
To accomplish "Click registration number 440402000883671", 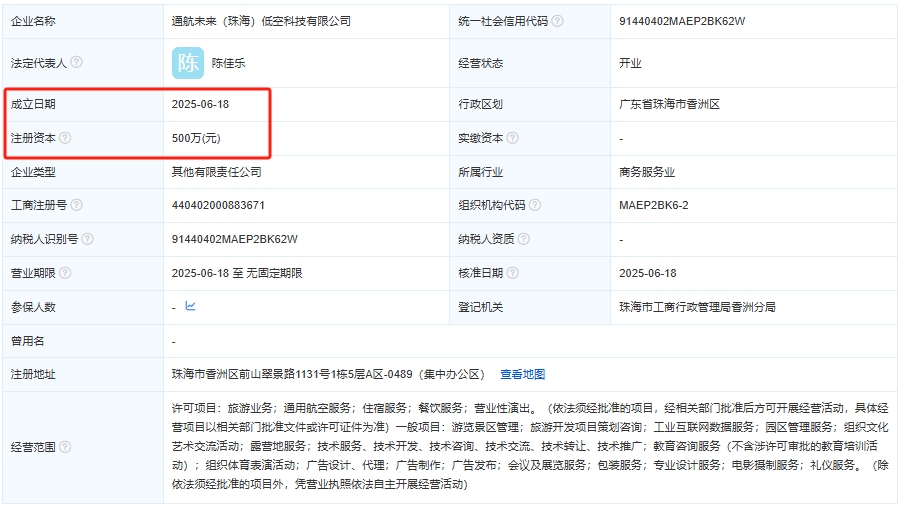I will [218, 205].
